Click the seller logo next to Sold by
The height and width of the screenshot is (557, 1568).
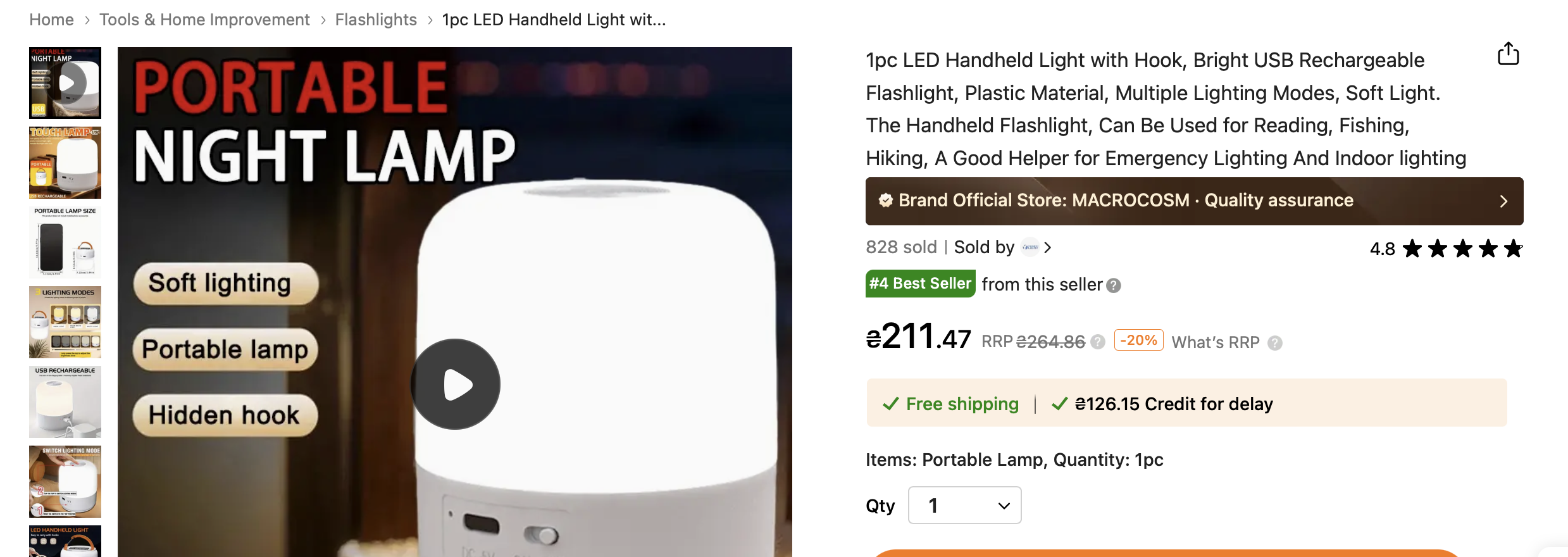[1030, 247]
